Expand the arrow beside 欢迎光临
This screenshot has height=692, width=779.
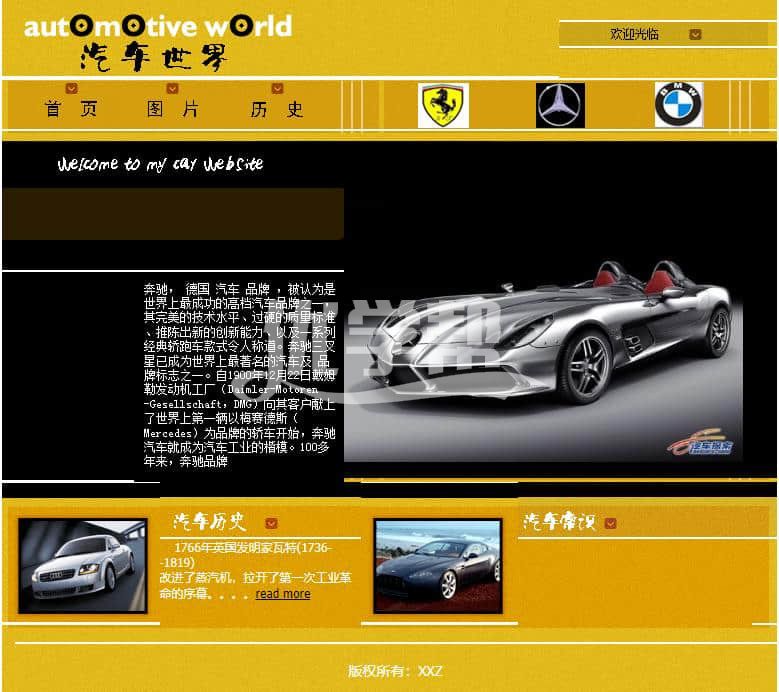(695, 35)
